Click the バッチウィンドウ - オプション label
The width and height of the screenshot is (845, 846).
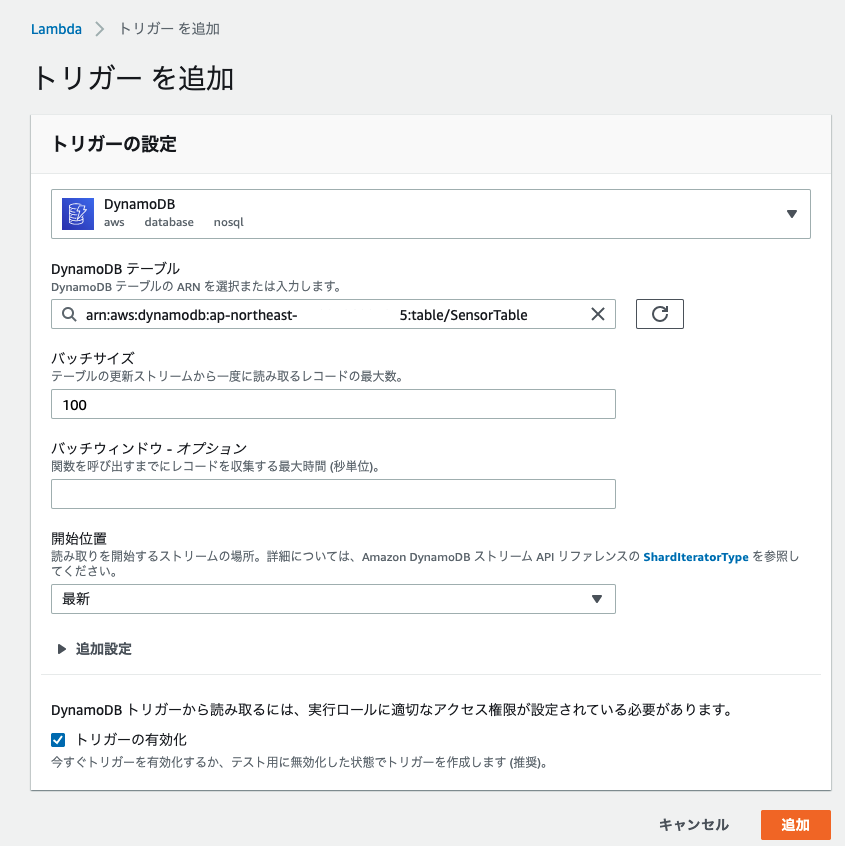pyautogui.click(x=149, y=448)
